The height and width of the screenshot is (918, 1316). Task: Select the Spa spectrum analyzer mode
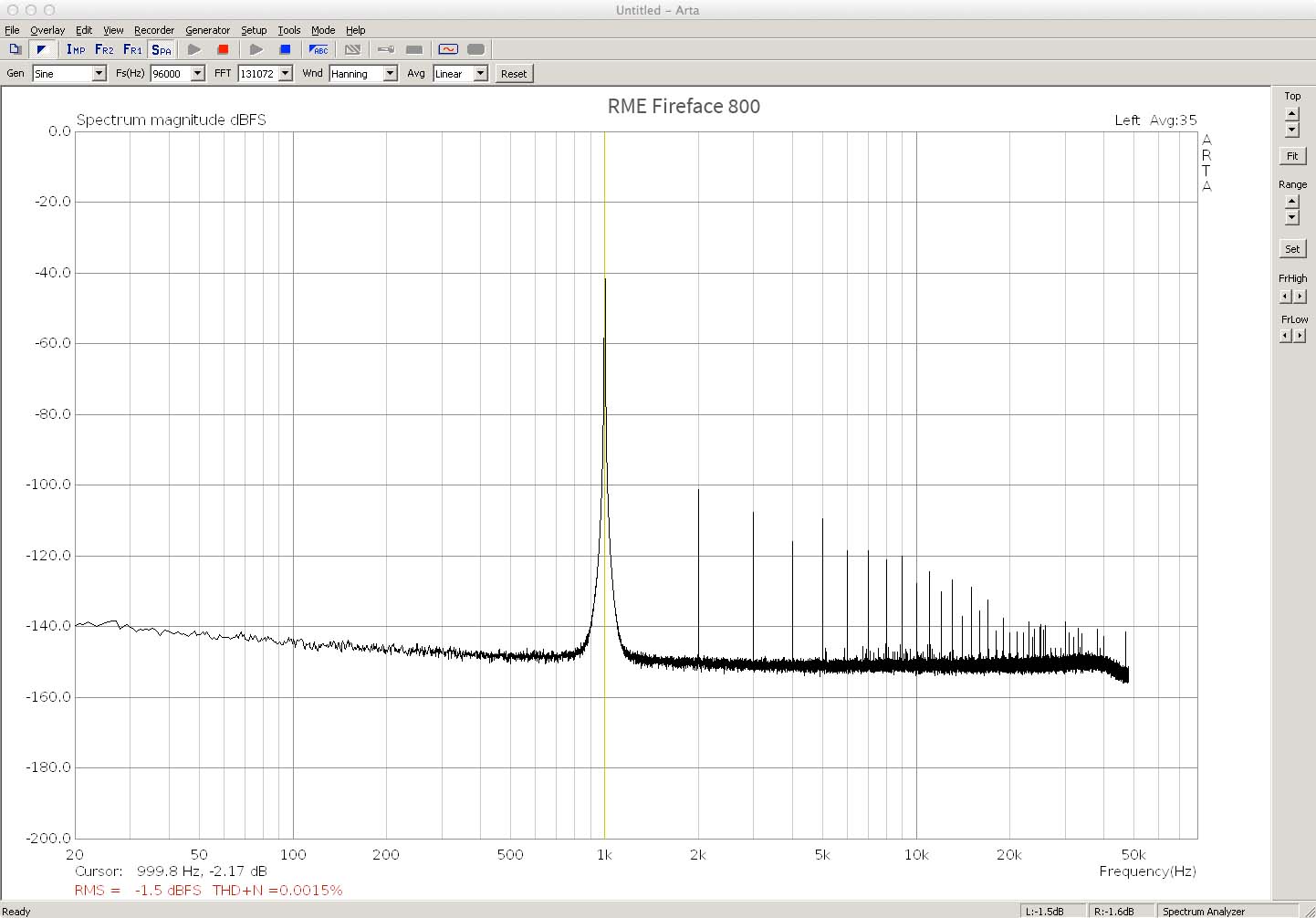161,49
